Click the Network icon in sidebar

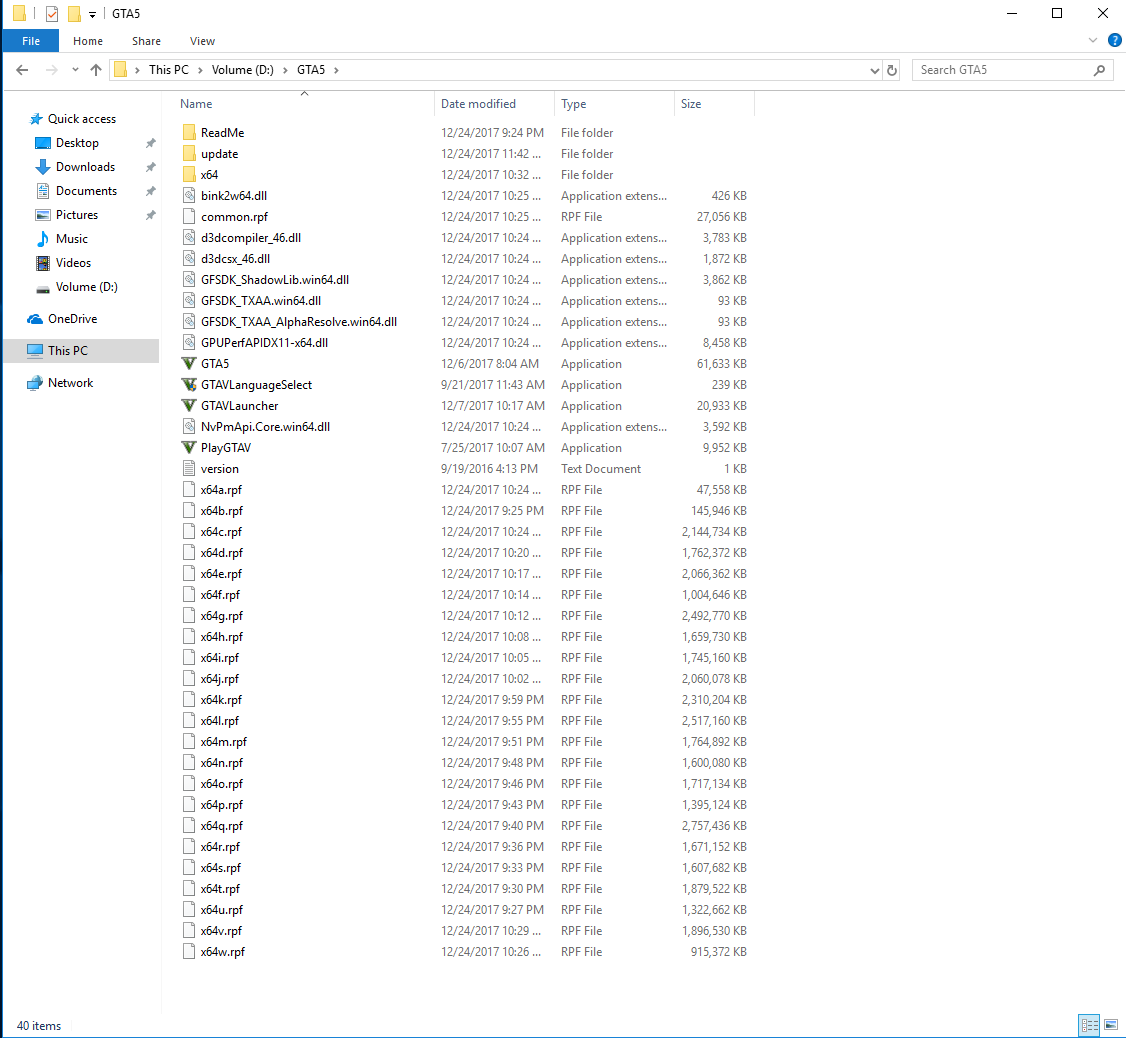[34, 383]
